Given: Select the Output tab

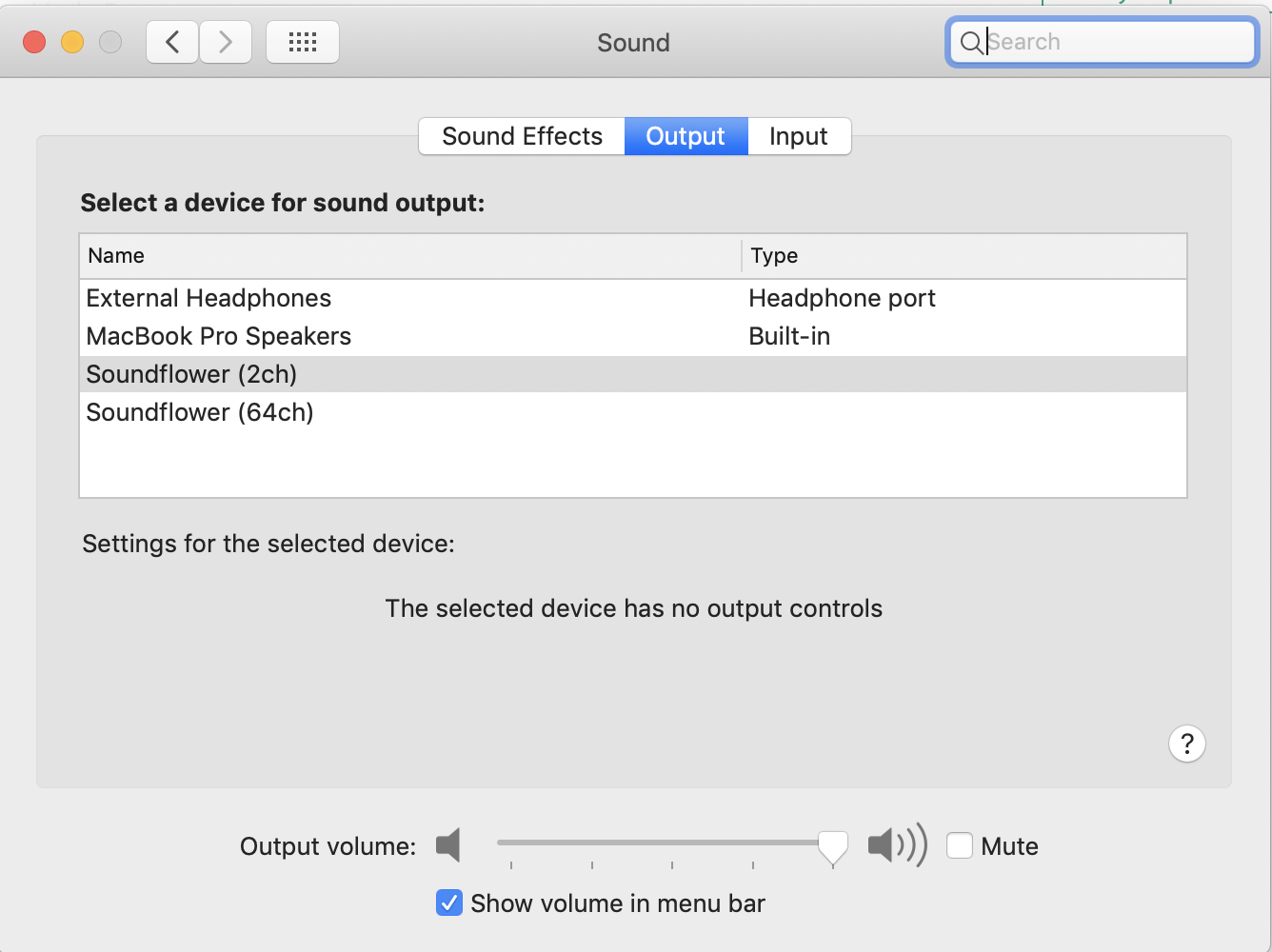Looking at the screenshot, I should click(686, 136).
